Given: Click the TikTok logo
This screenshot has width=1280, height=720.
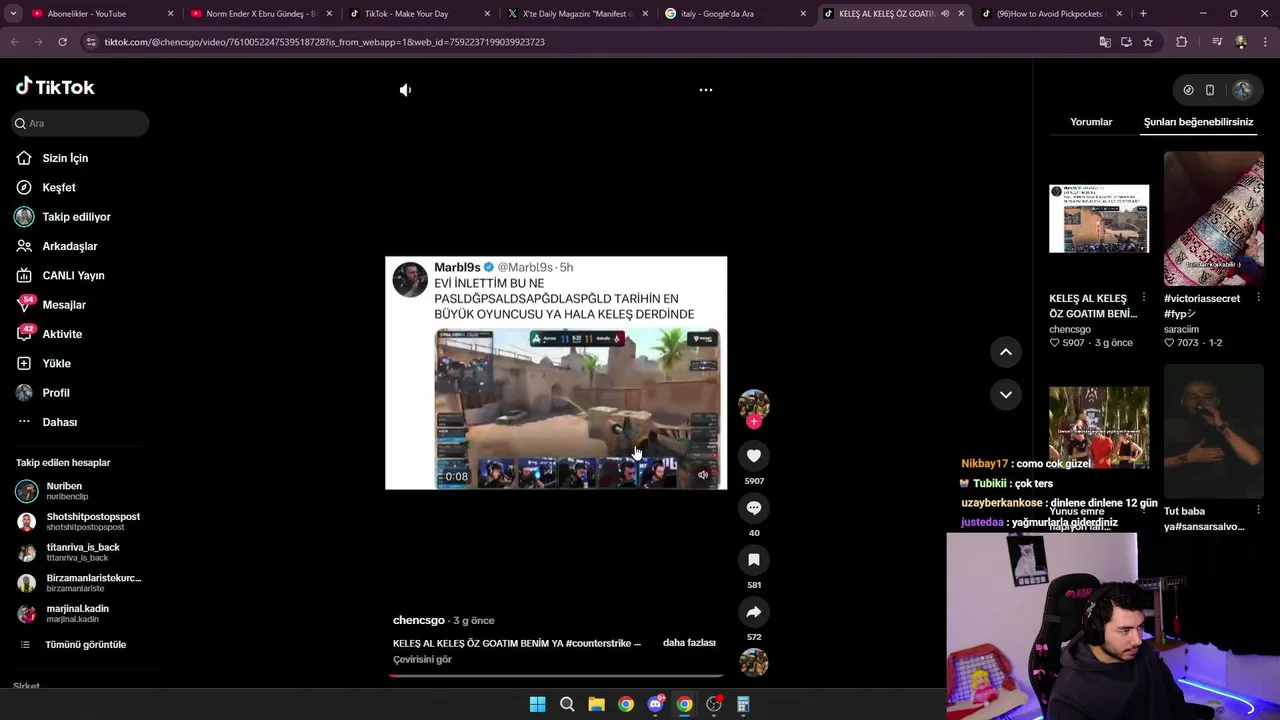Looking at the screenshot, I should [55, 87].
